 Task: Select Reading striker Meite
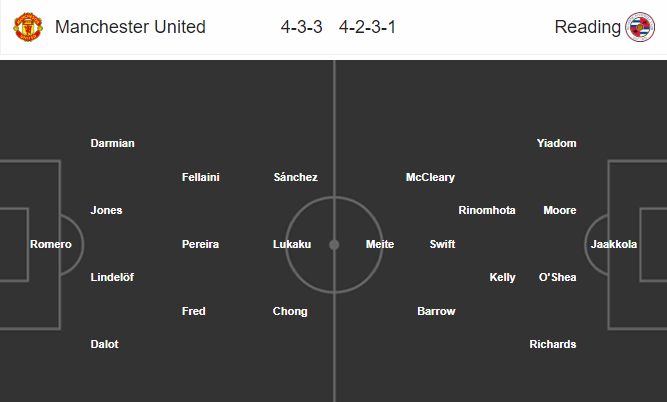click(380, 244)
